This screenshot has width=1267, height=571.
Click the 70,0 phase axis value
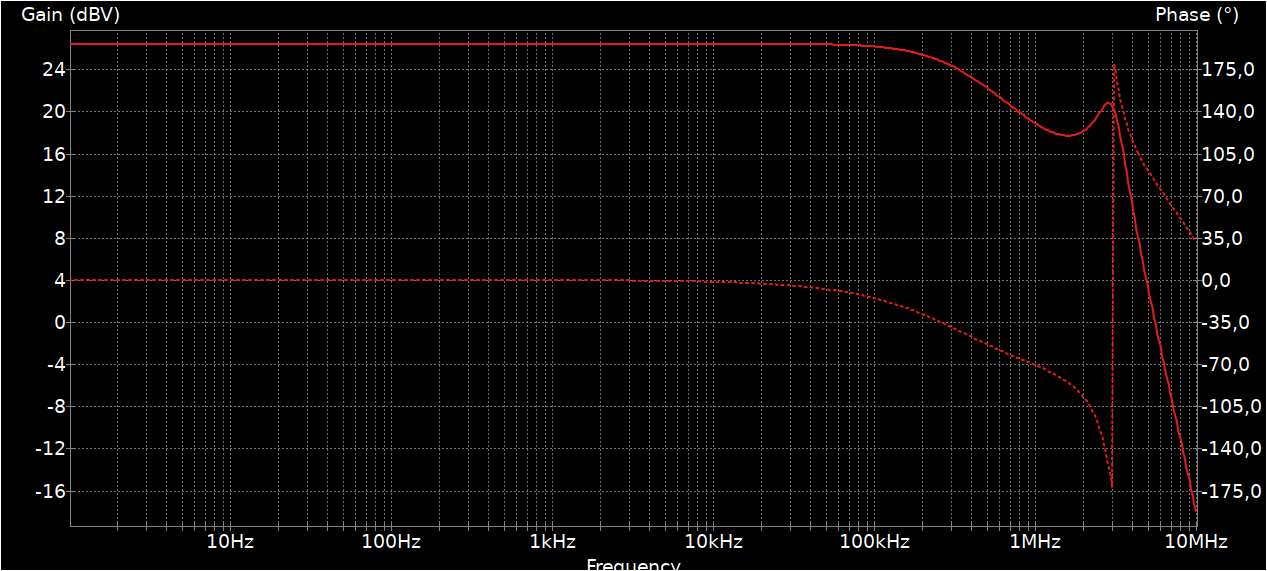pyautogui.click(x=1223, y=196)
